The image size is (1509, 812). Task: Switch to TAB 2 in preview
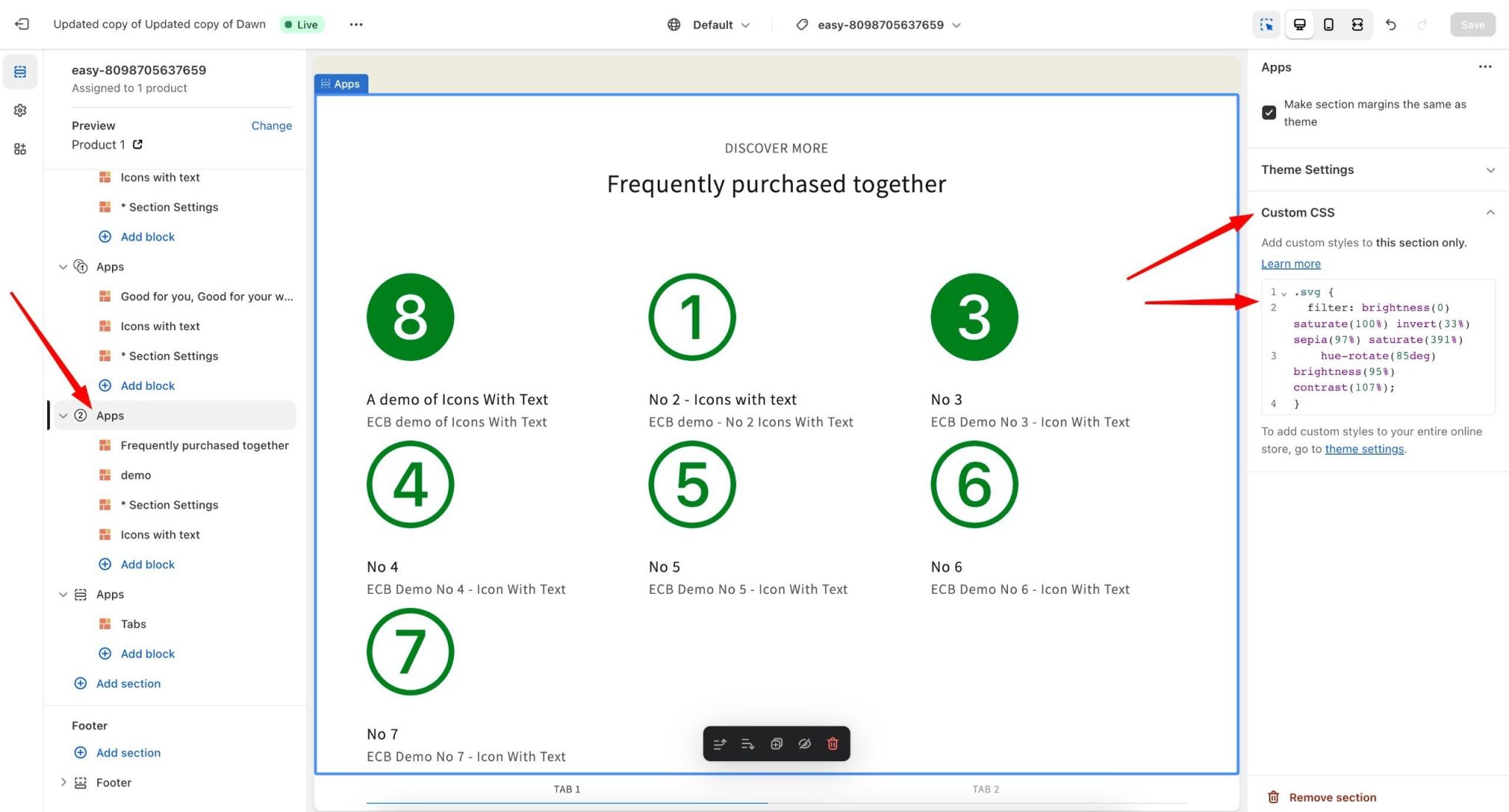point(985,789)
